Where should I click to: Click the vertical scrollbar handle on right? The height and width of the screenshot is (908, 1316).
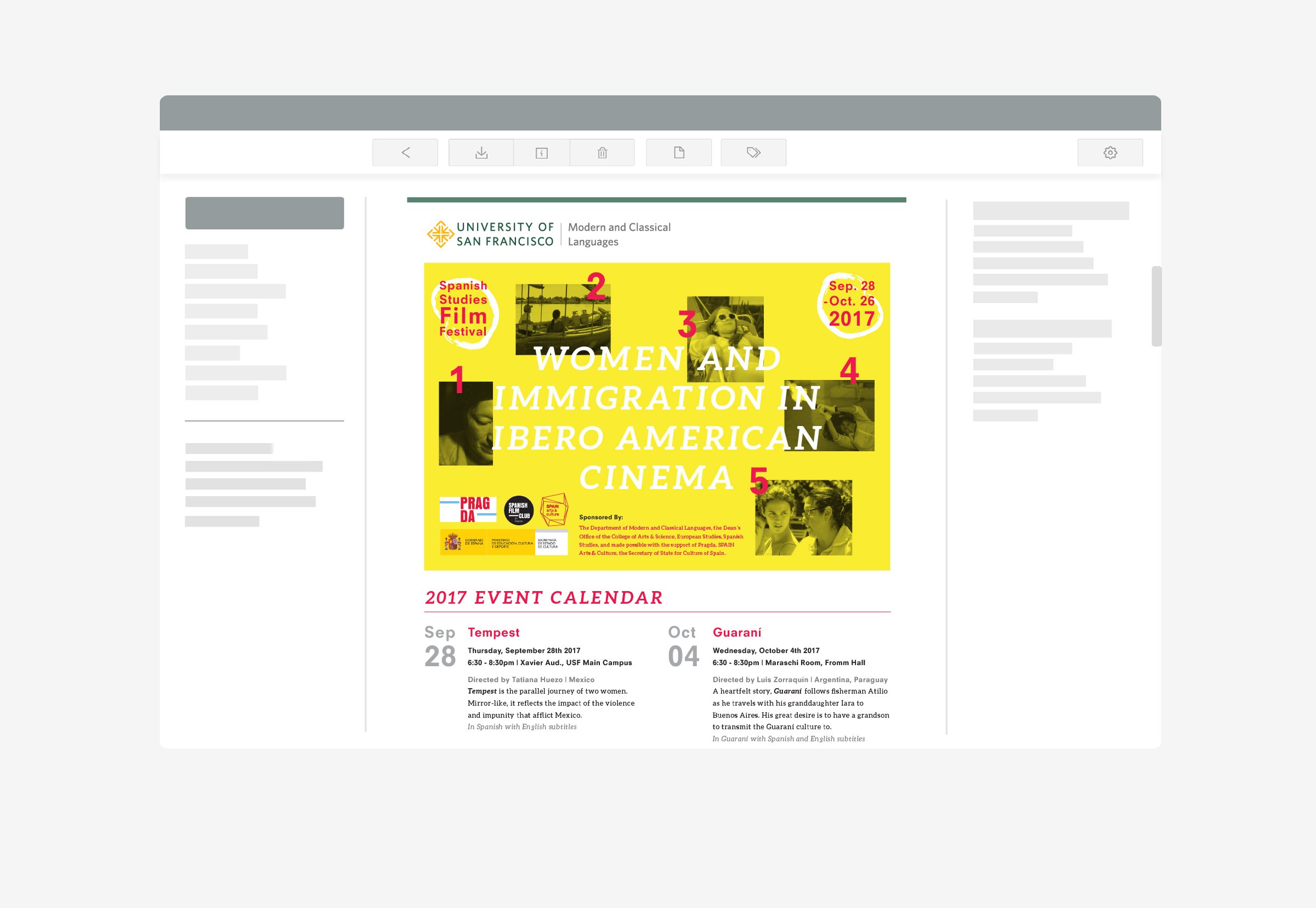tap(1156, 306)
